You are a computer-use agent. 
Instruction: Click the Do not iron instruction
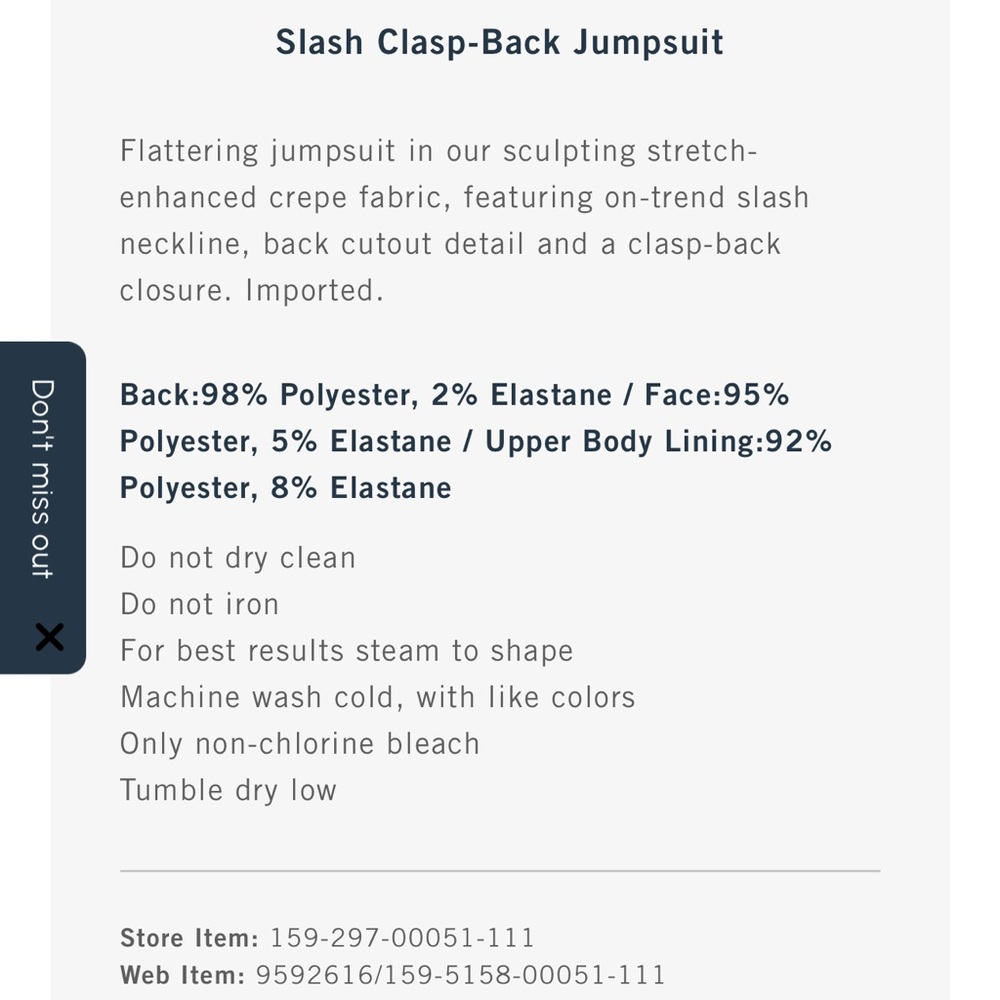point(199,604)
